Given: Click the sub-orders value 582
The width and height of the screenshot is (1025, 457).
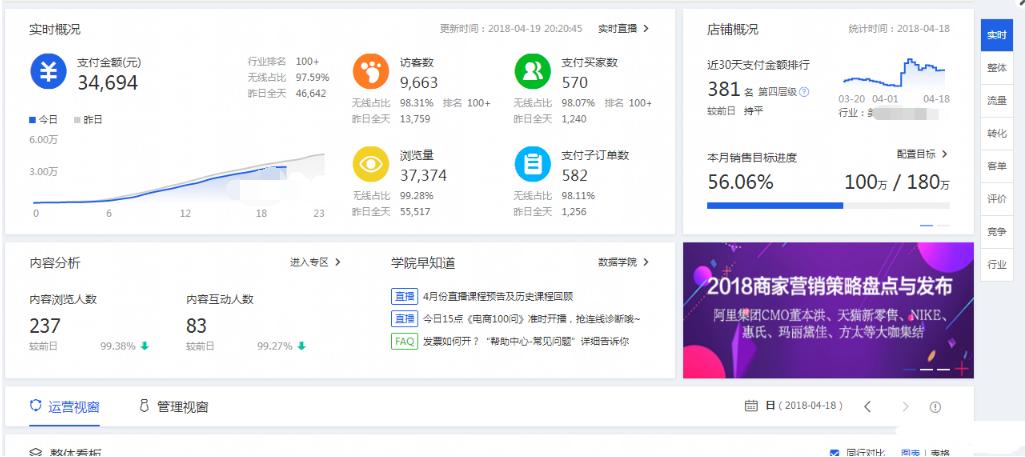Looking at the screenshot, I should (x=575, y=176).
